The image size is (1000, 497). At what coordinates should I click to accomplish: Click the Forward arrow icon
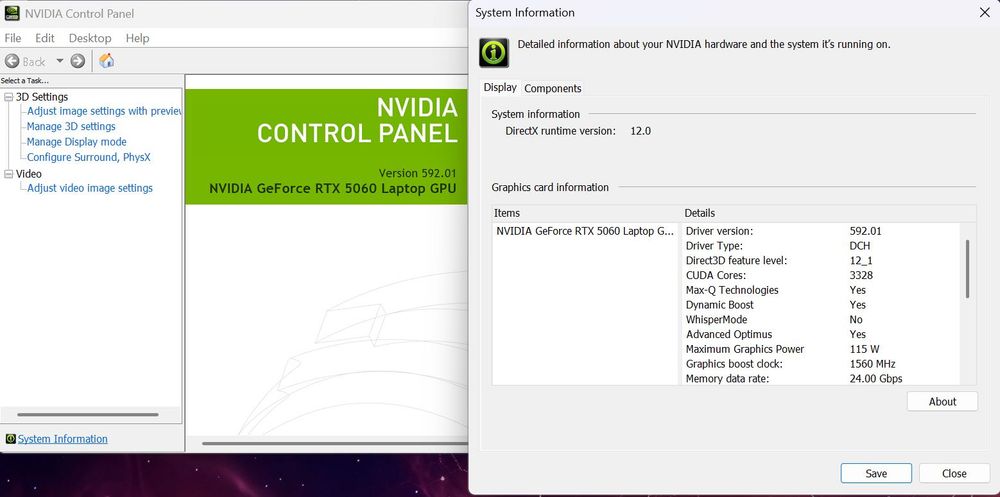(x=78, y=61)
